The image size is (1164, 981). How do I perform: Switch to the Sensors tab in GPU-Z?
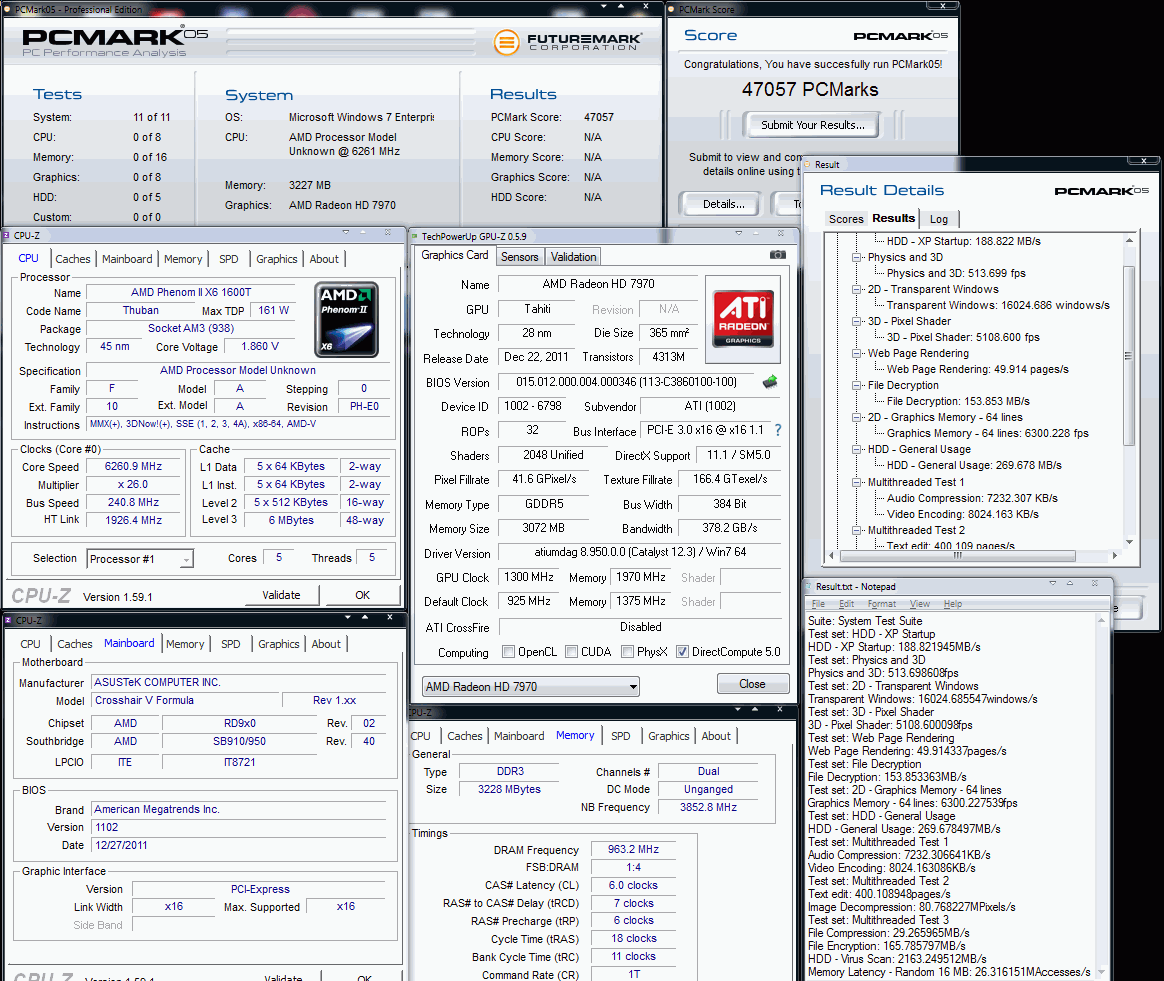coord(520,257)
